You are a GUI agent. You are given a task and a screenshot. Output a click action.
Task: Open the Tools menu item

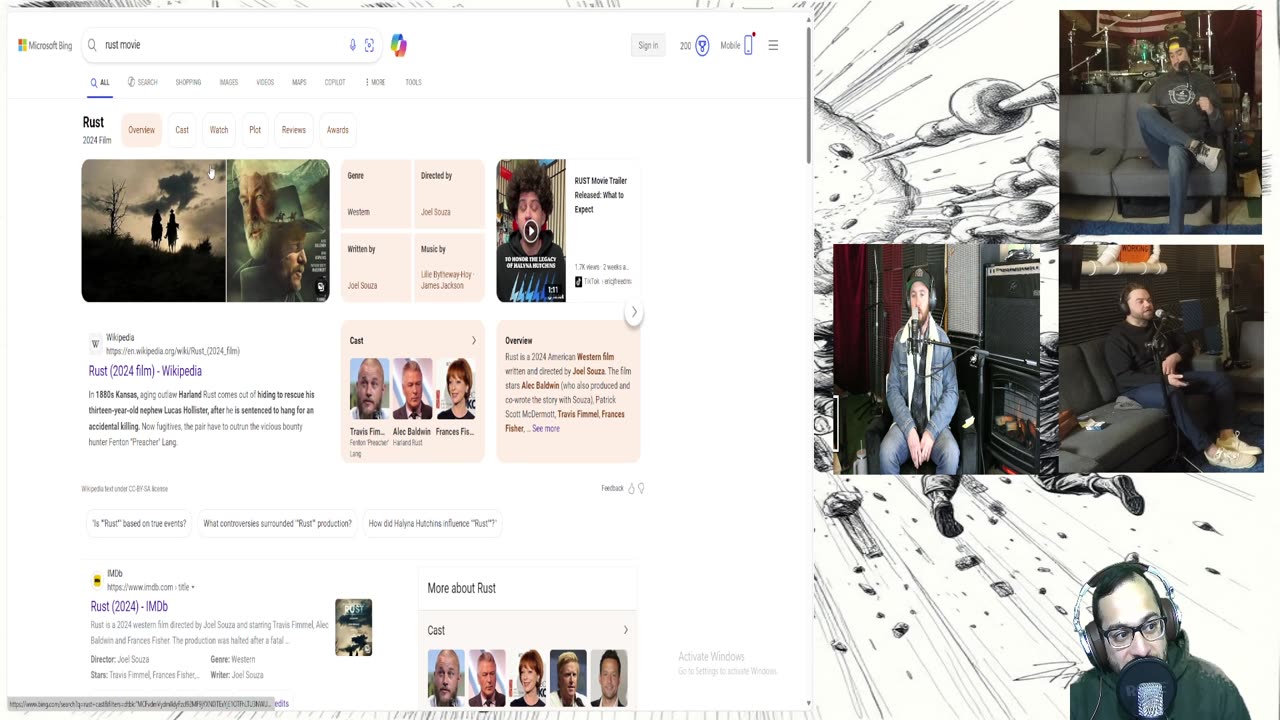[x=413, y=82]
